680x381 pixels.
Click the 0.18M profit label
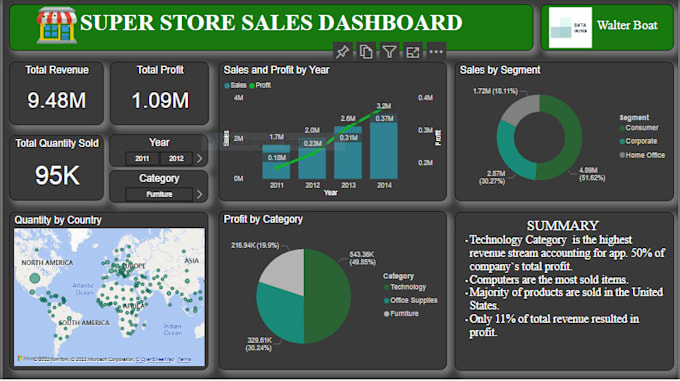[x=277, y=158]
